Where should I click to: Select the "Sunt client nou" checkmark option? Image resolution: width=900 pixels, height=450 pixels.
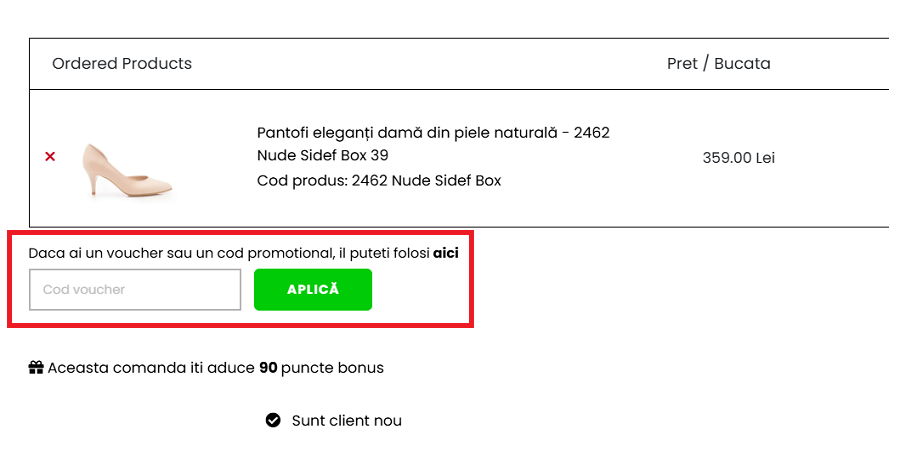273,421
